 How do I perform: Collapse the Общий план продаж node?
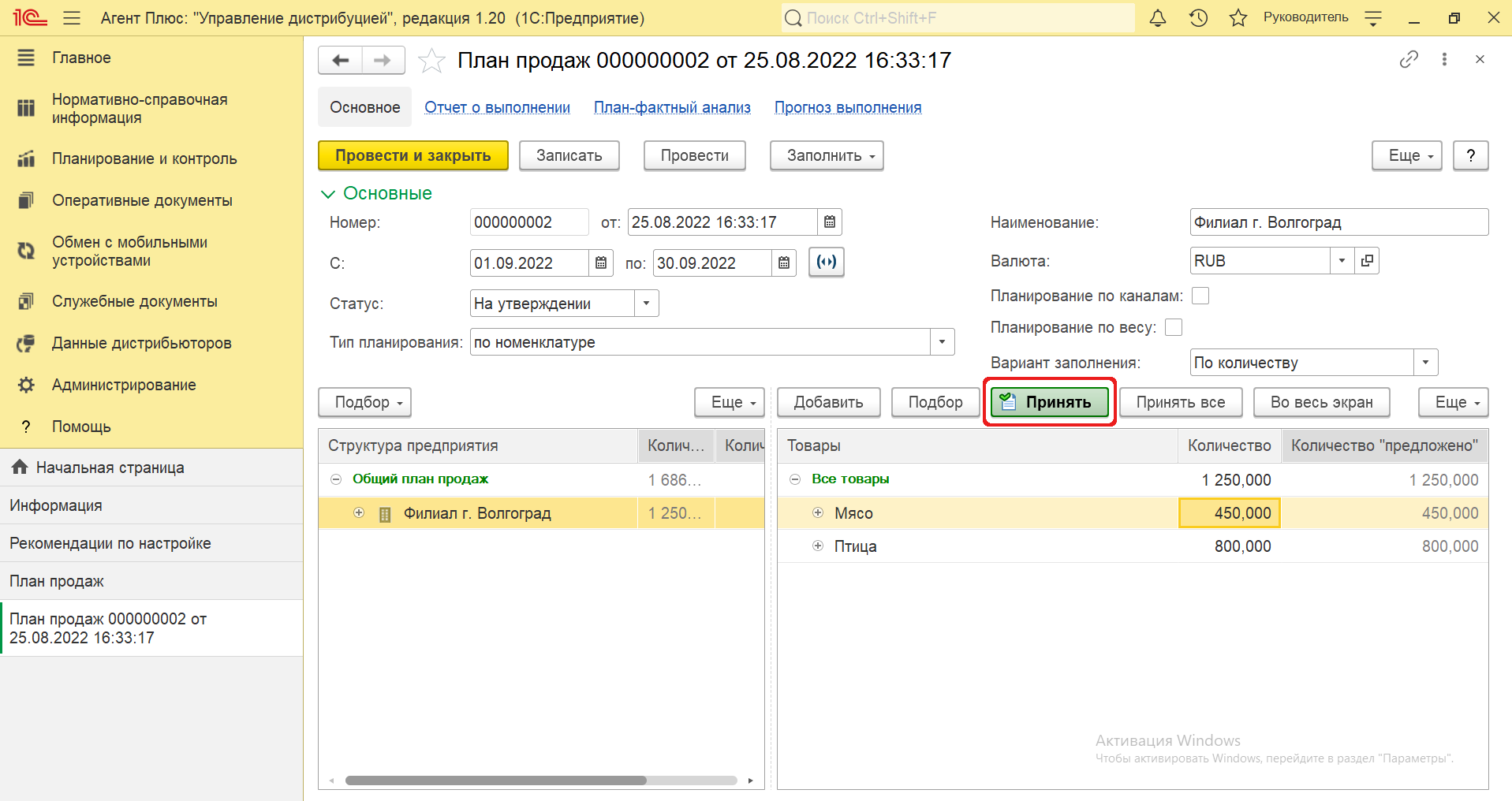click(x=336, y=479)
